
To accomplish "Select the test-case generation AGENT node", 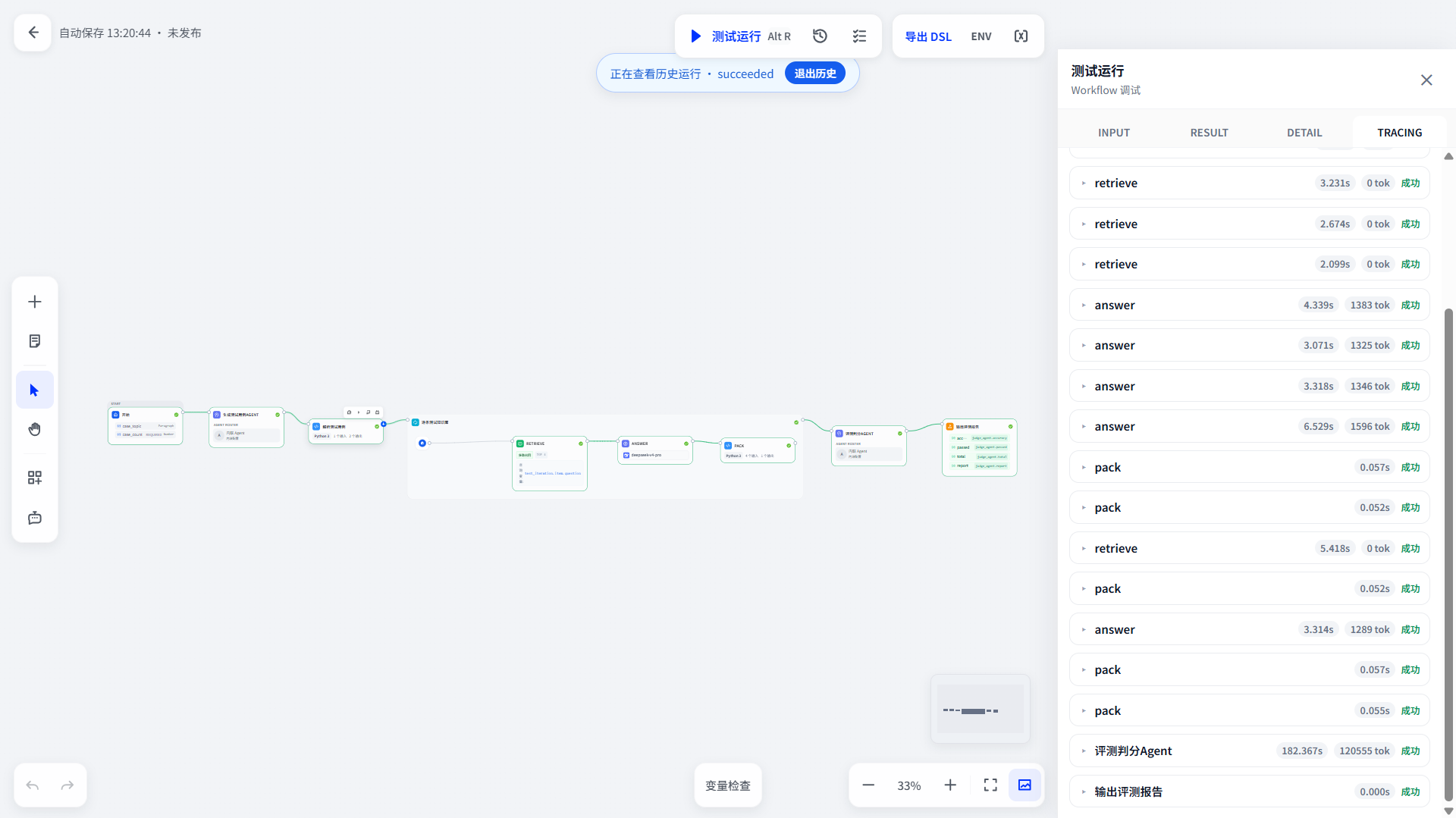I will [x=246, y=428].
